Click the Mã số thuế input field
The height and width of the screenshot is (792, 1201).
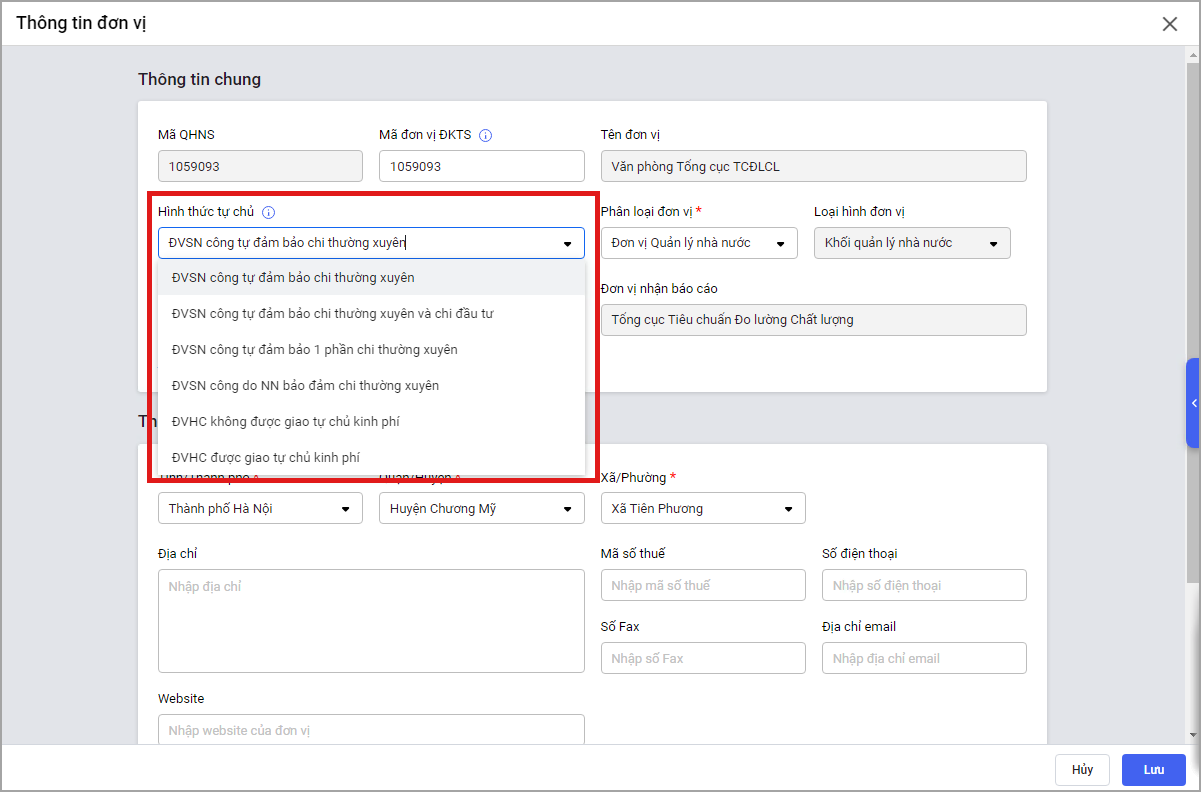(x=703, y=585)
